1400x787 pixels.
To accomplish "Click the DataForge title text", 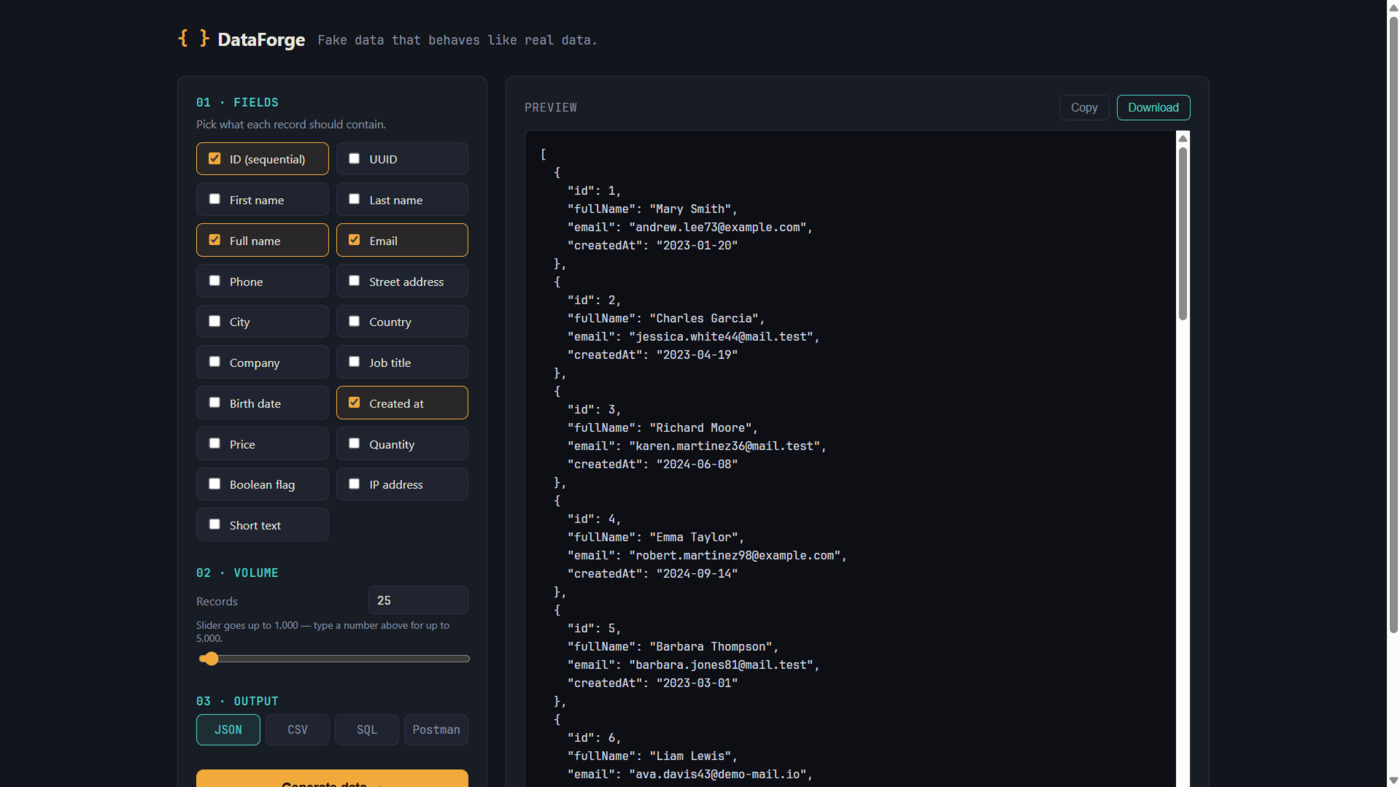I will pos(261,39).
